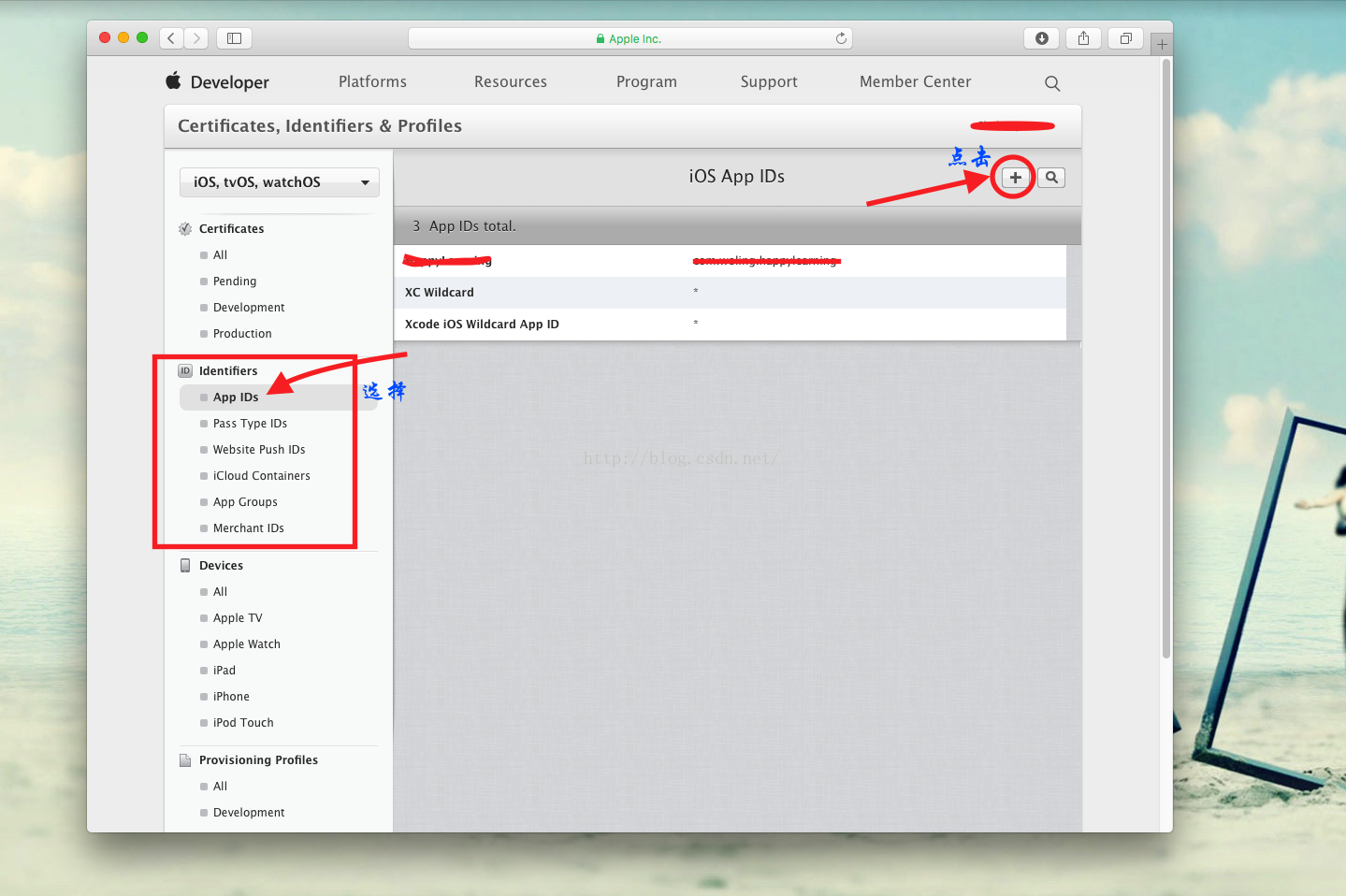Click the Identifiers section heading

tap(228, 371)
